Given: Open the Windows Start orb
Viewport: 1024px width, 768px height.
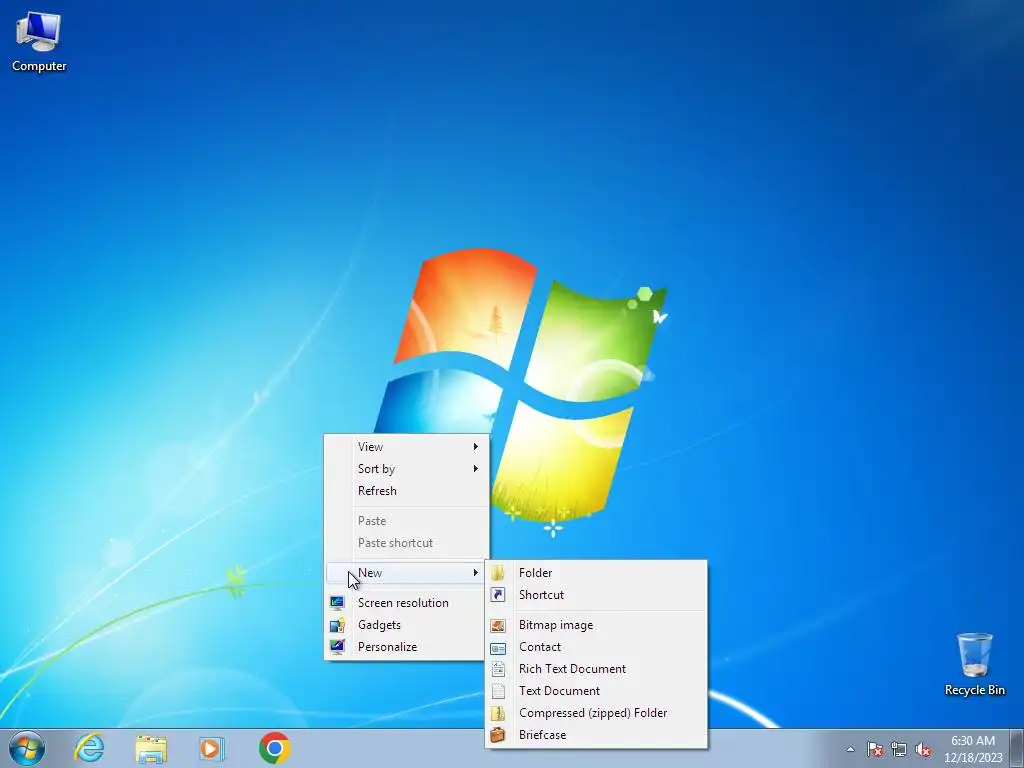Looking at the screenshot, I should point(27,748).
